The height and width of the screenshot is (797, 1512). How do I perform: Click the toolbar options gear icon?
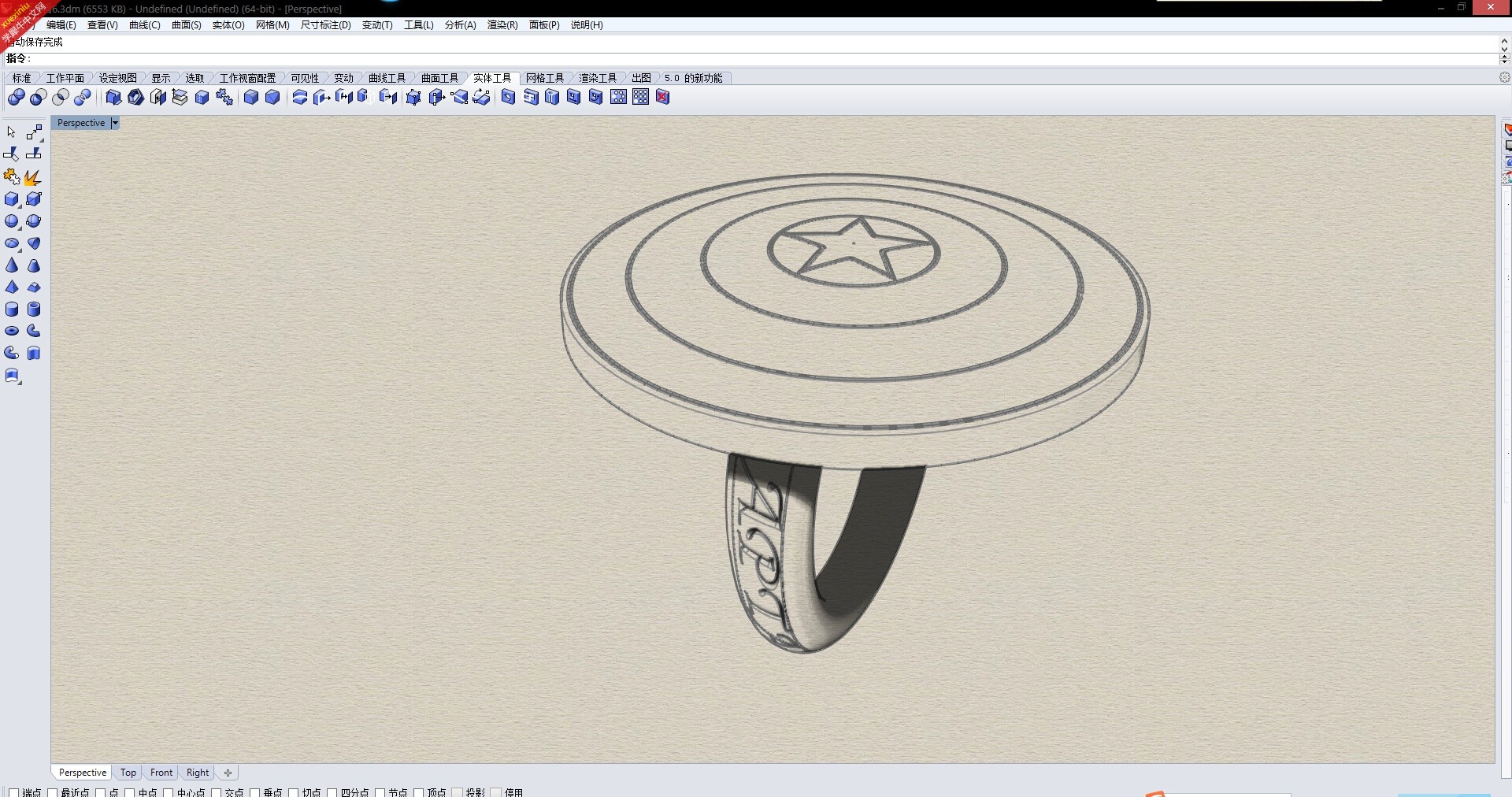coord(1504,77)
